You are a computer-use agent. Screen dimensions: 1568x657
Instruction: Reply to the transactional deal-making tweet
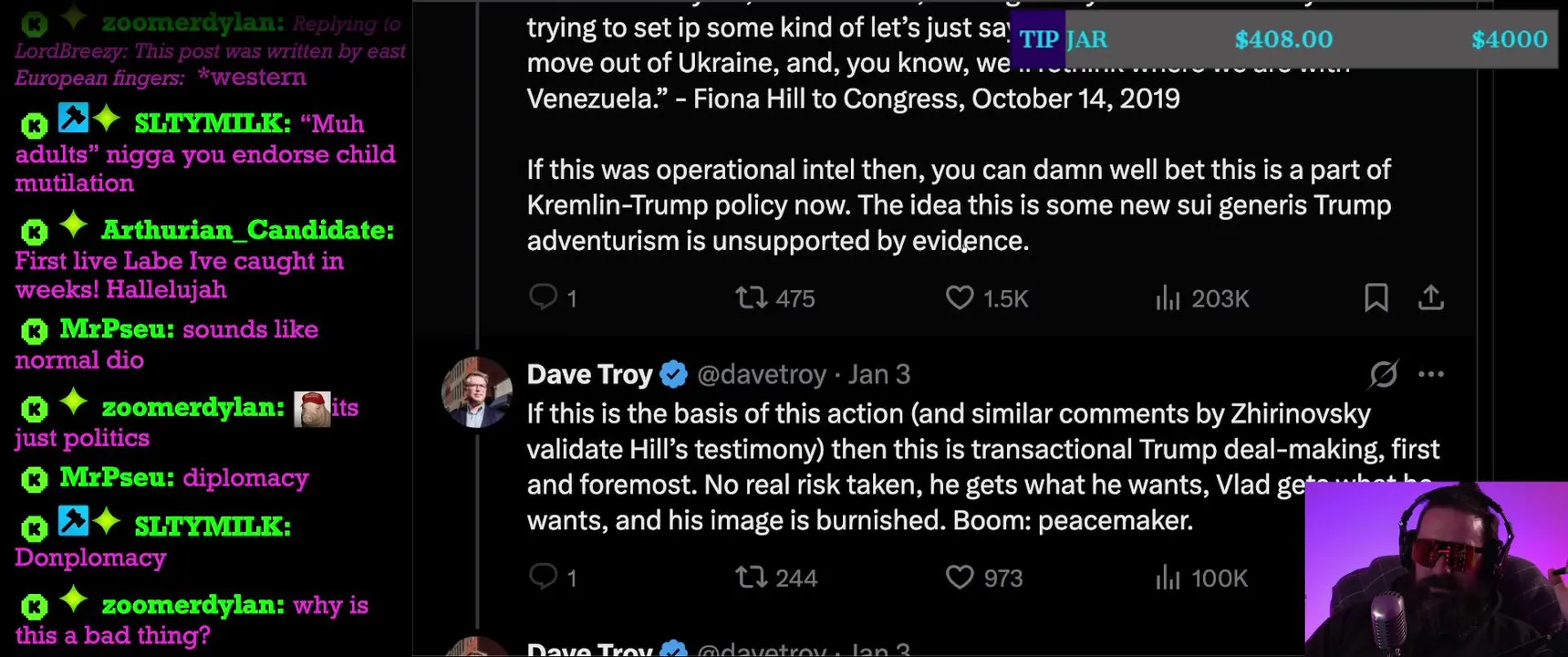point(544,577)
